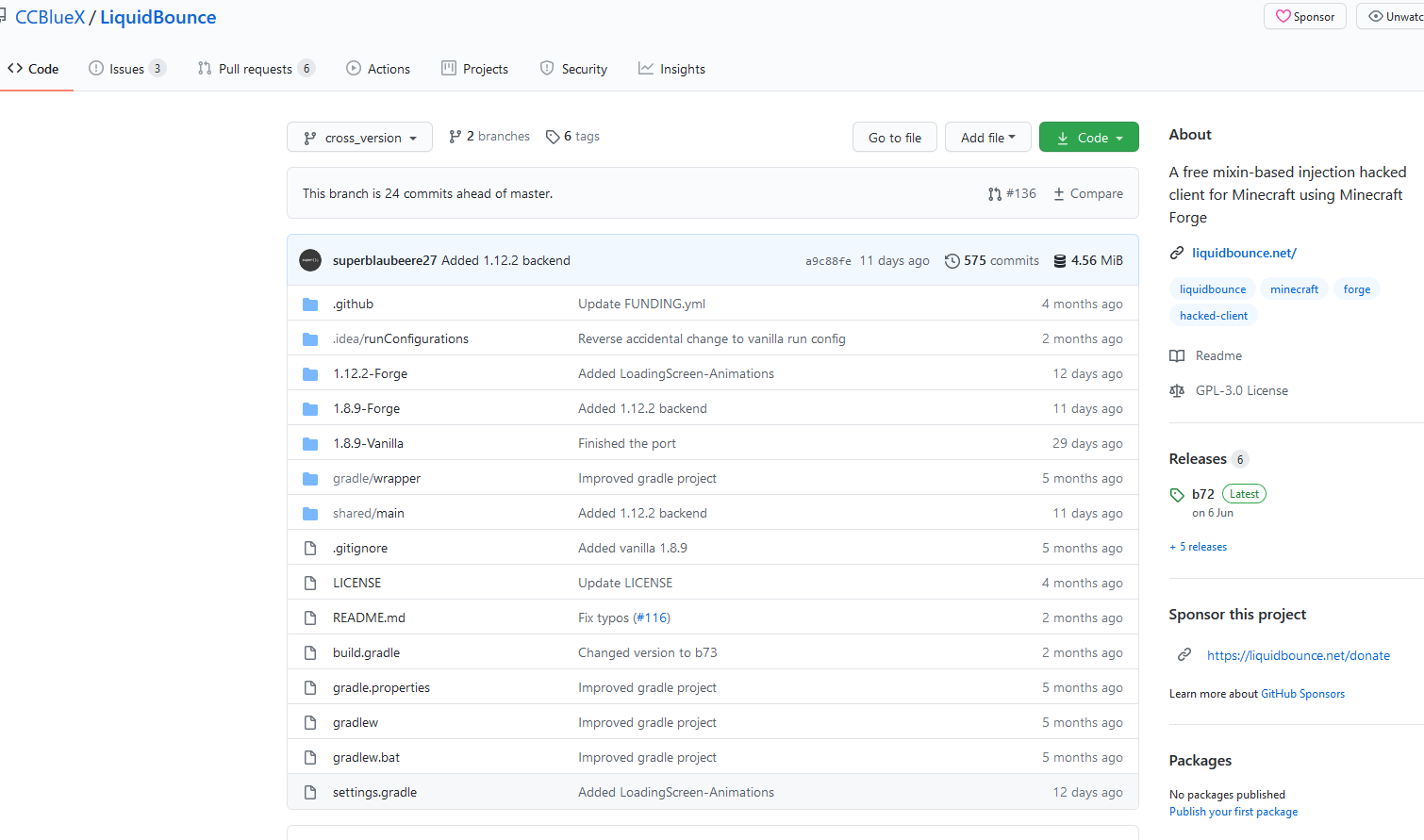
Task: Click the Sponsor button
Action: (1305, 16)
